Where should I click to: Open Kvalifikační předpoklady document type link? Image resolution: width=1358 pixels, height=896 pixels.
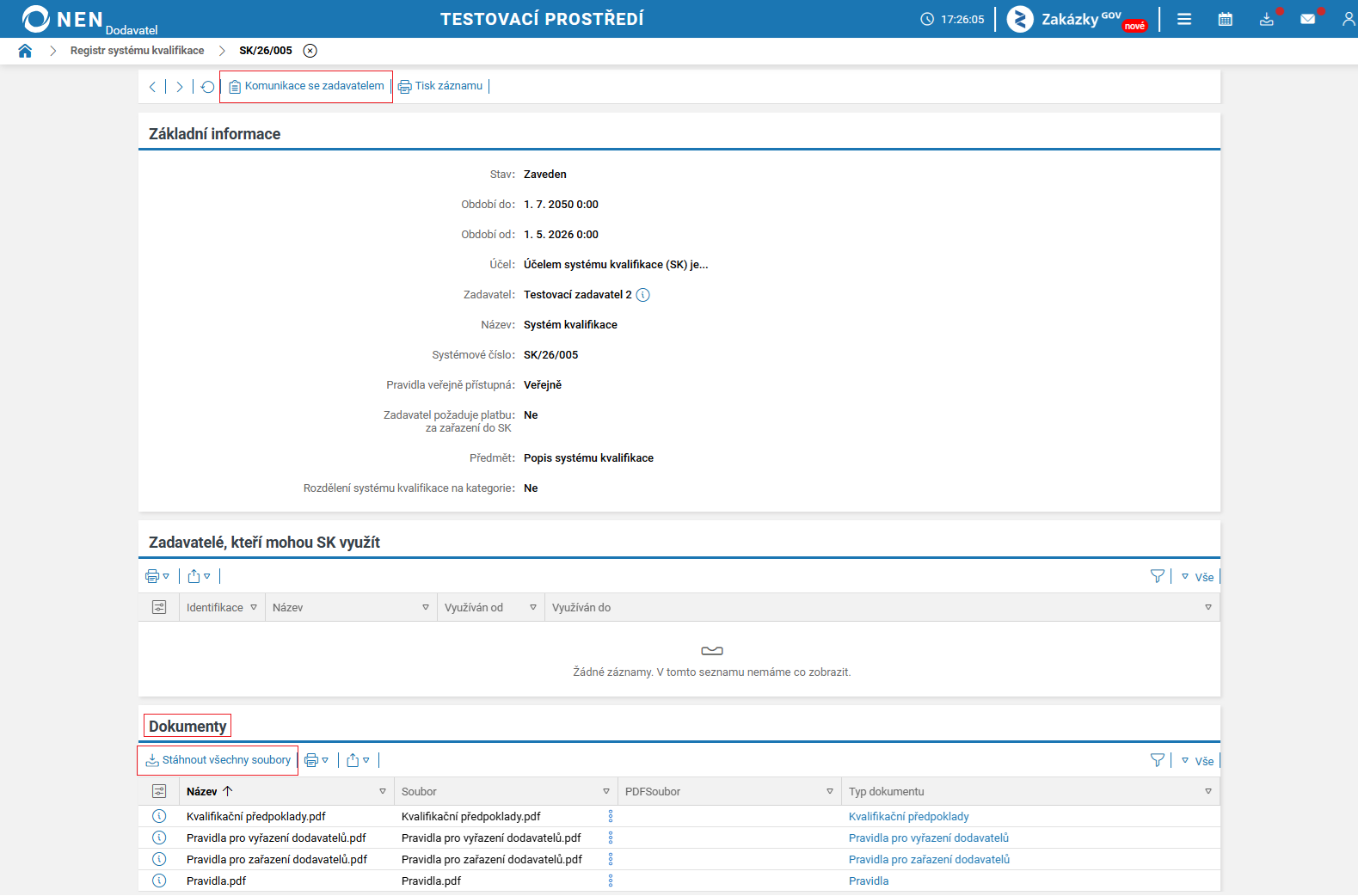[909, 817]
